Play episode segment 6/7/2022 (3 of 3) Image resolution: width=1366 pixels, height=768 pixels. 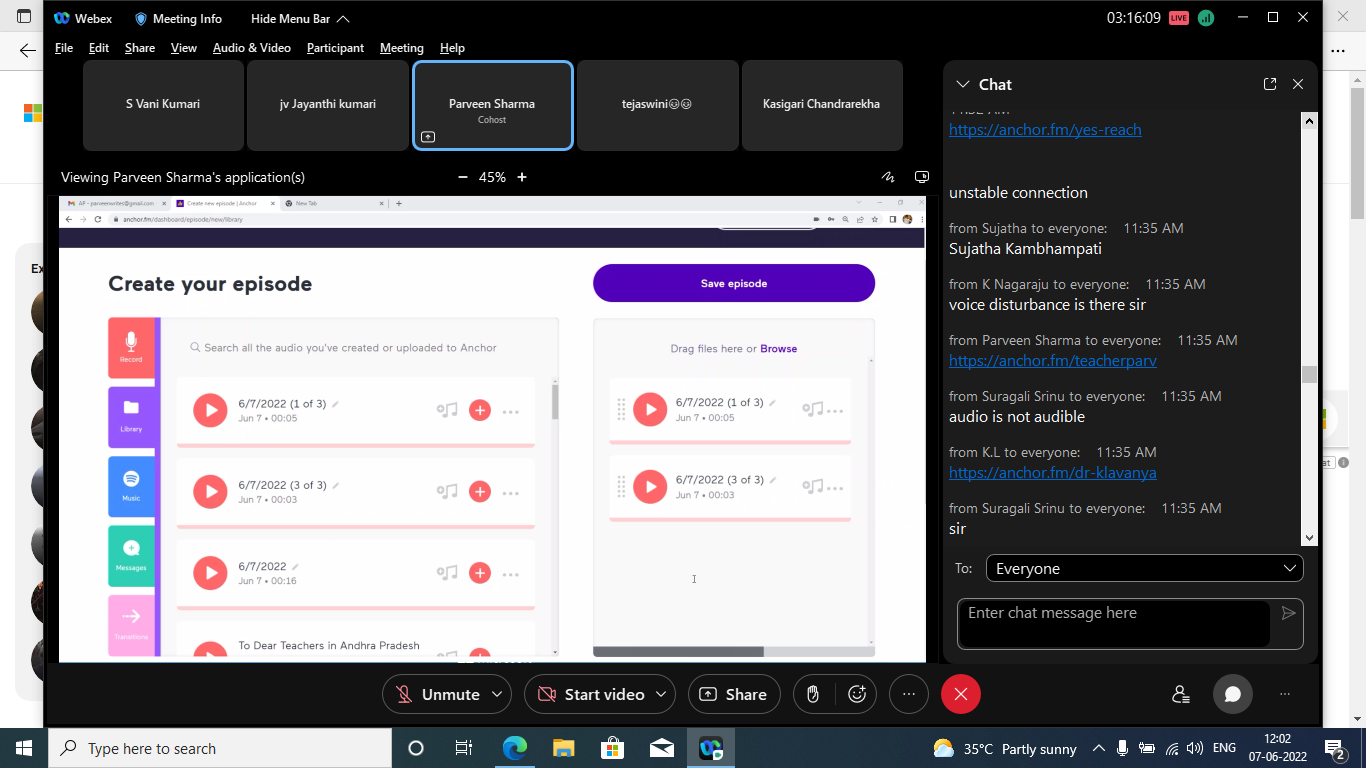[x=651, y=487]
